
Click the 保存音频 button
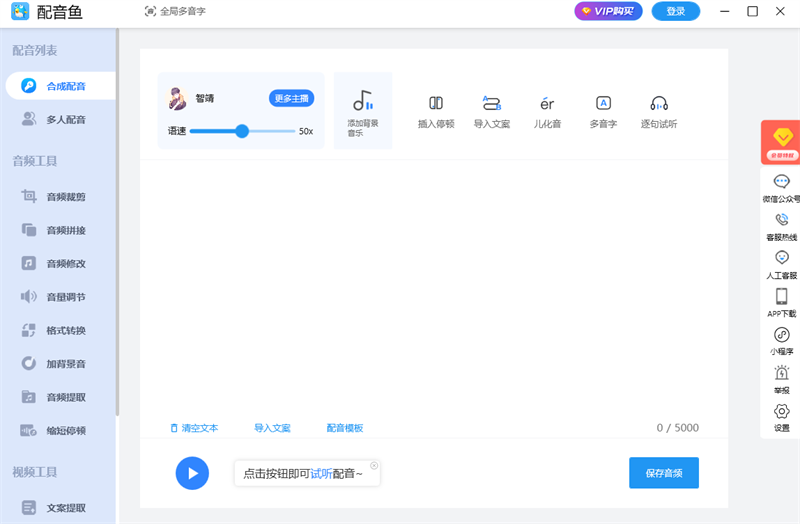tap(663, 473)
